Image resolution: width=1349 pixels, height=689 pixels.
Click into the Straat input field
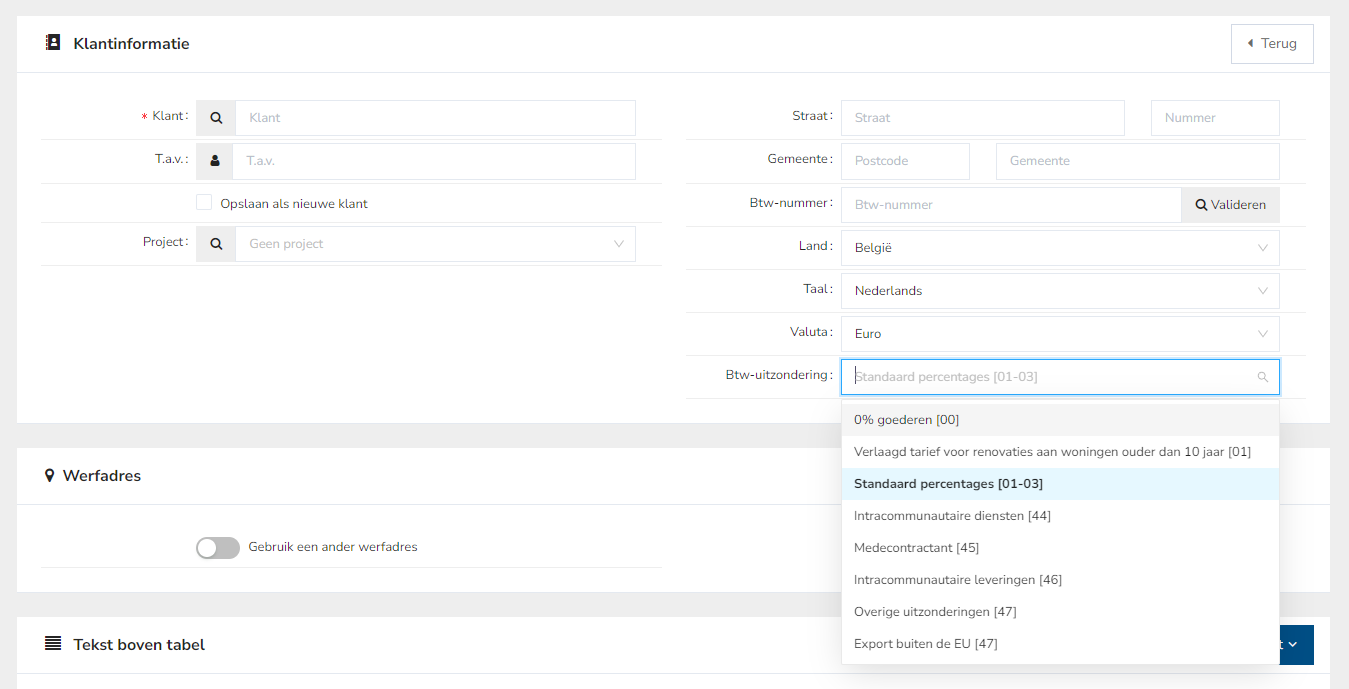982,118
